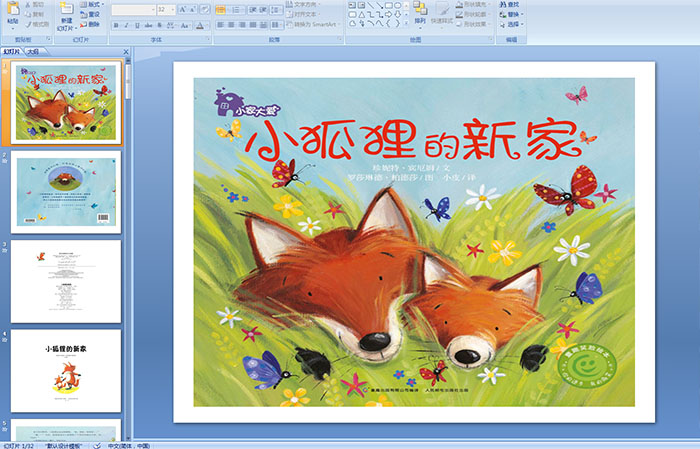Image resolution: width=700 pixels, height=449 pixels.
Task: Click the Cut command
Action: (x=34, y=4)
